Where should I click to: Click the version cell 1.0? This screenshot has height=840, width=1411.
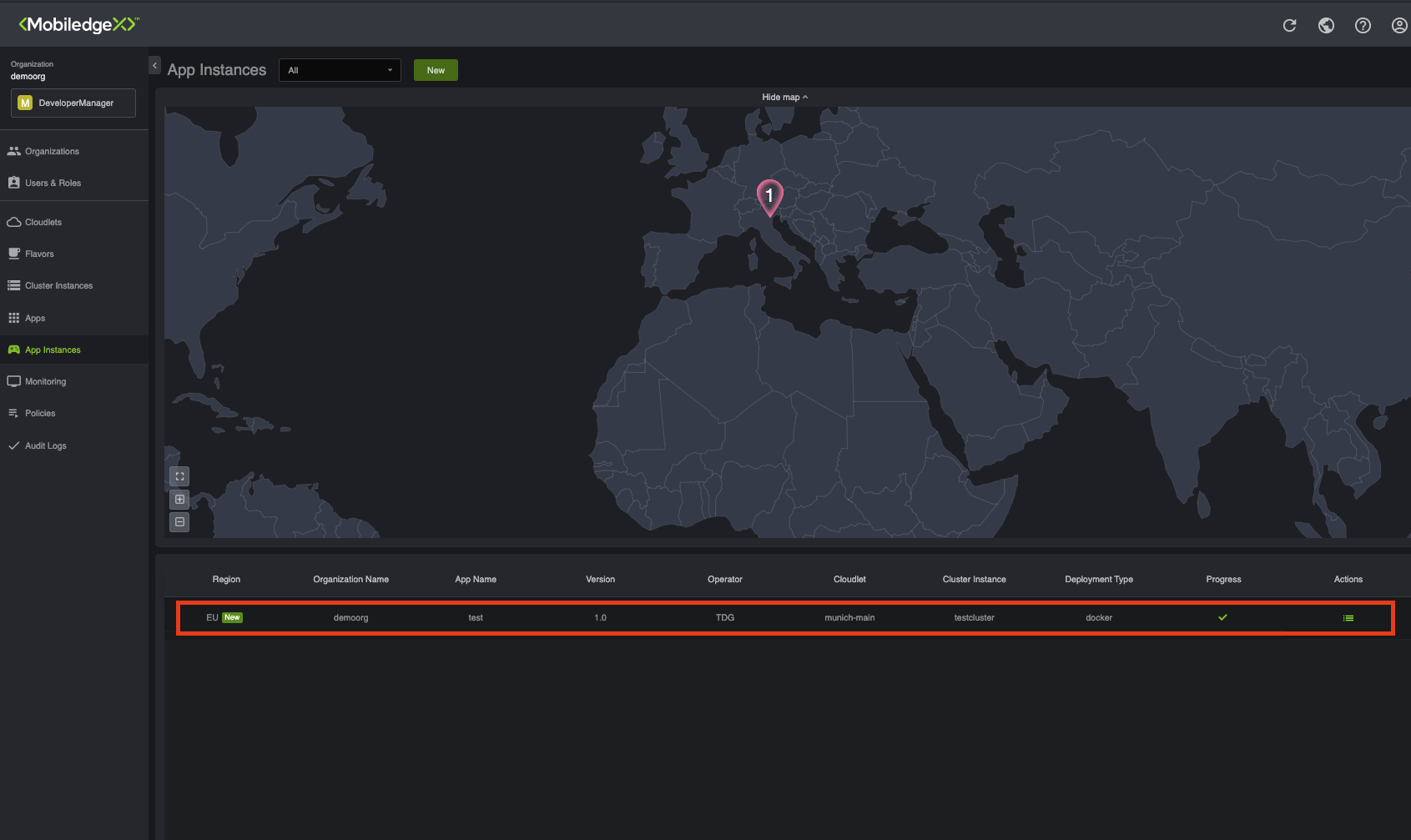tap(600, 617)
